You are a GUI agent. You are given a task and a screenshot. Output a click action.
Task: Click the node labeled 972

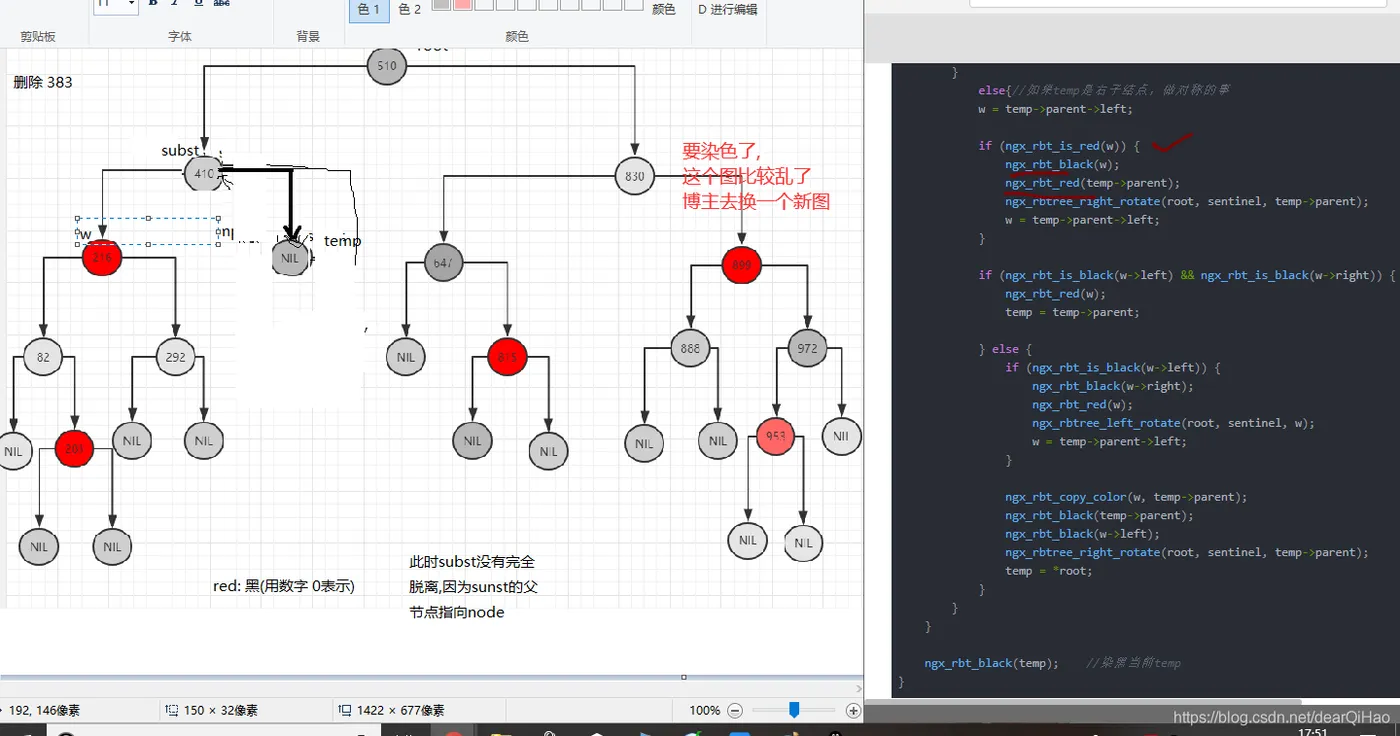click(x=807, y=348)
